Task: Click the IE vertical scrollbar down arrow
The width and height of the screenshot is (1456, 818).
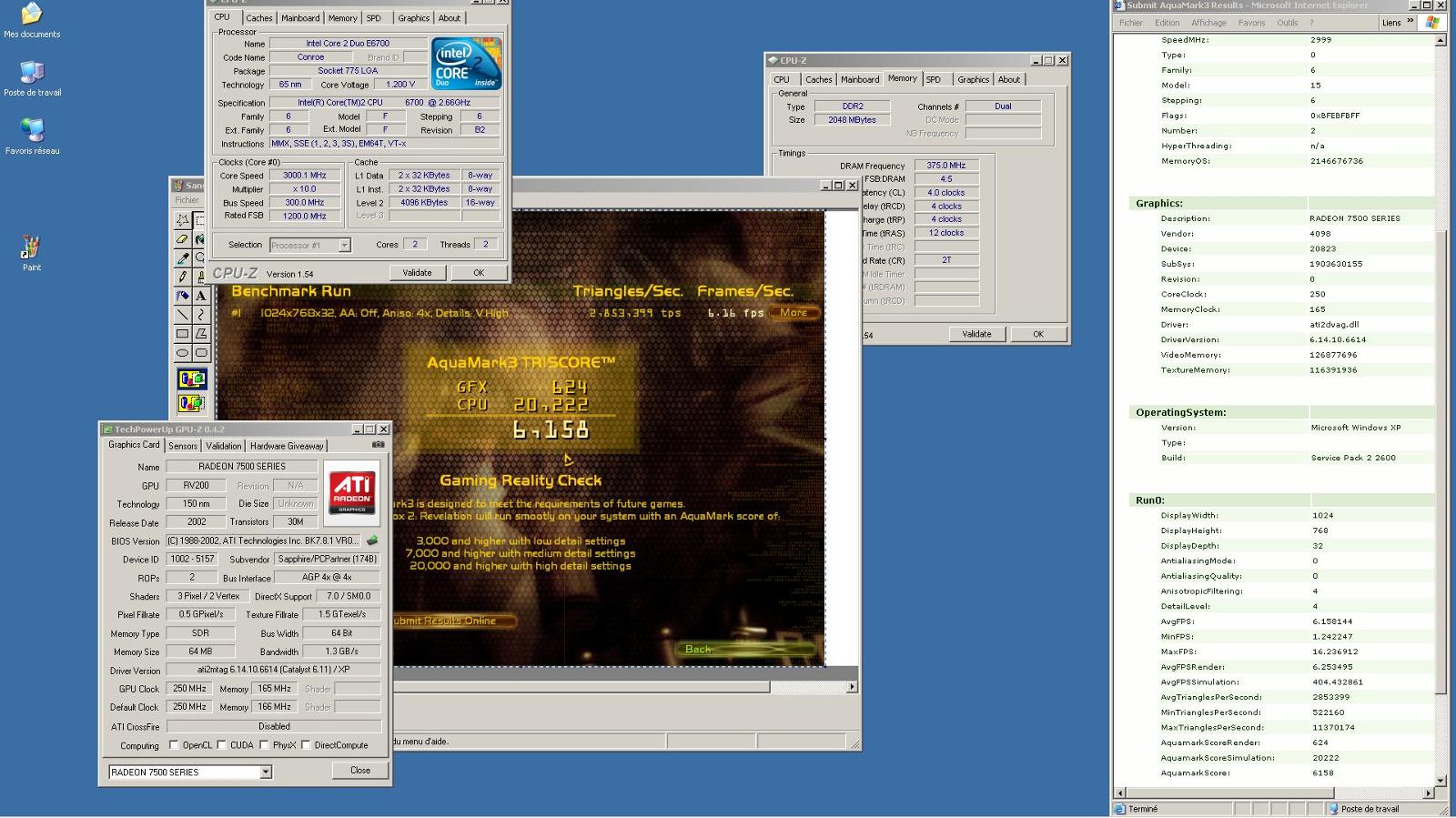Action: 1440,780
